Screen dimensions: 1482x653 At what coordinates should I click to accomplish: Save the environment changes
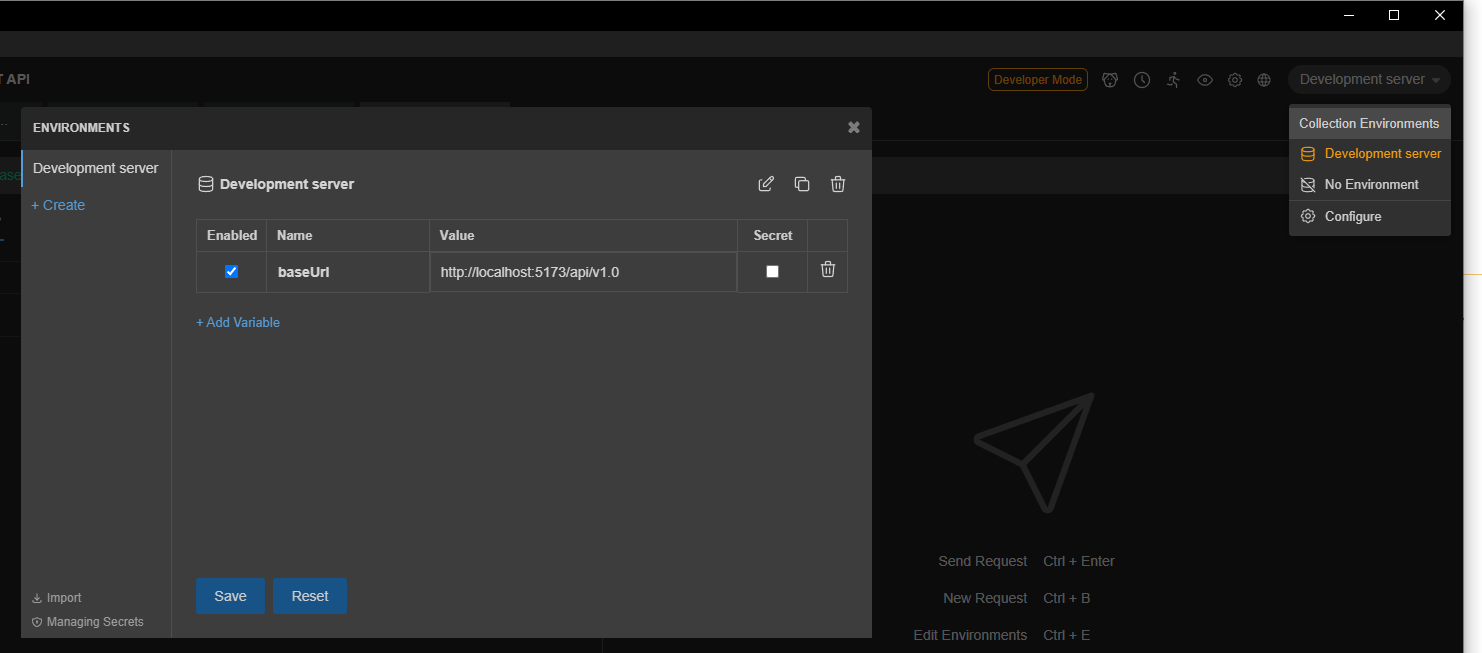230,596
